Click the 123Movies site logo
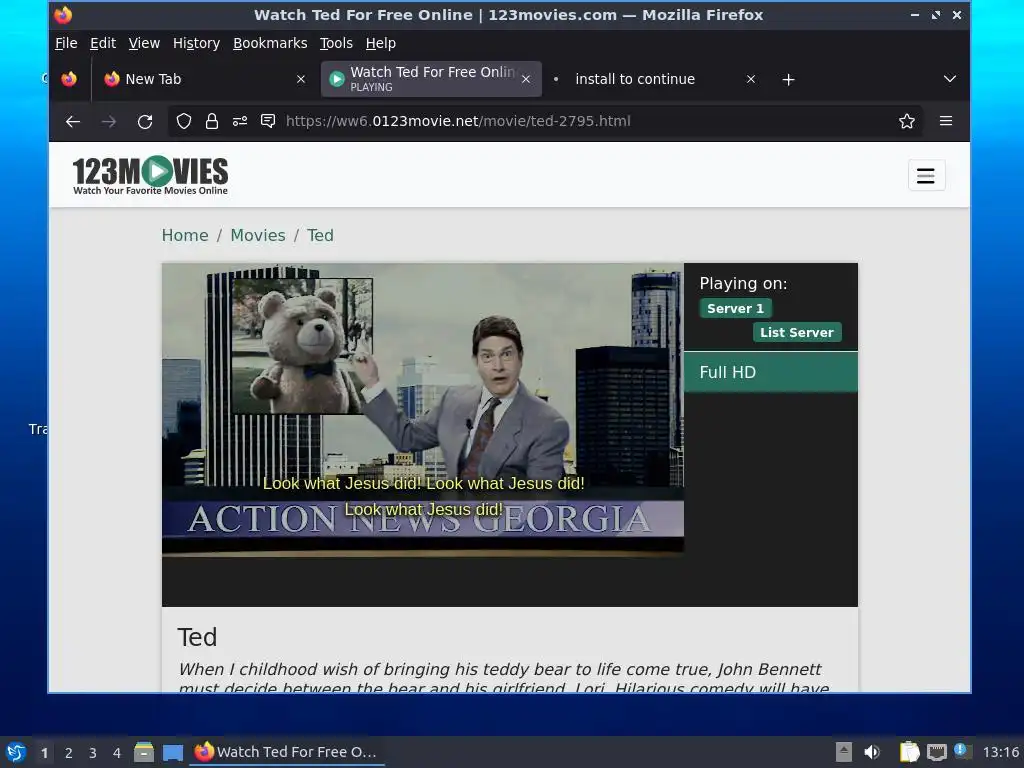 pyautogui.click(x=150, y=175)
